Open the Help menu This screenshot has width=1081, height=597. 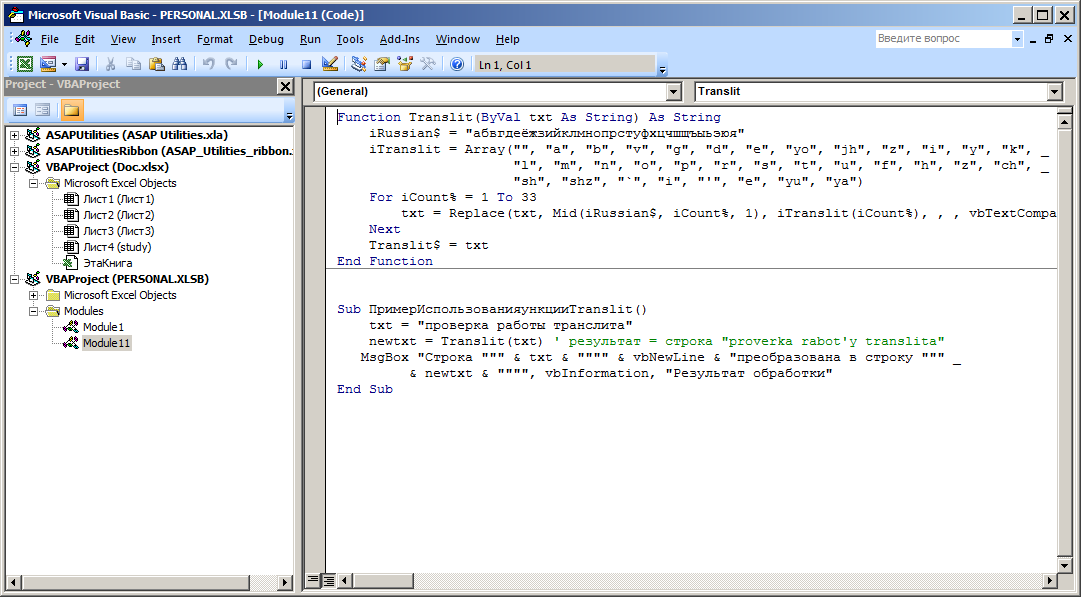tap(507, 39)
